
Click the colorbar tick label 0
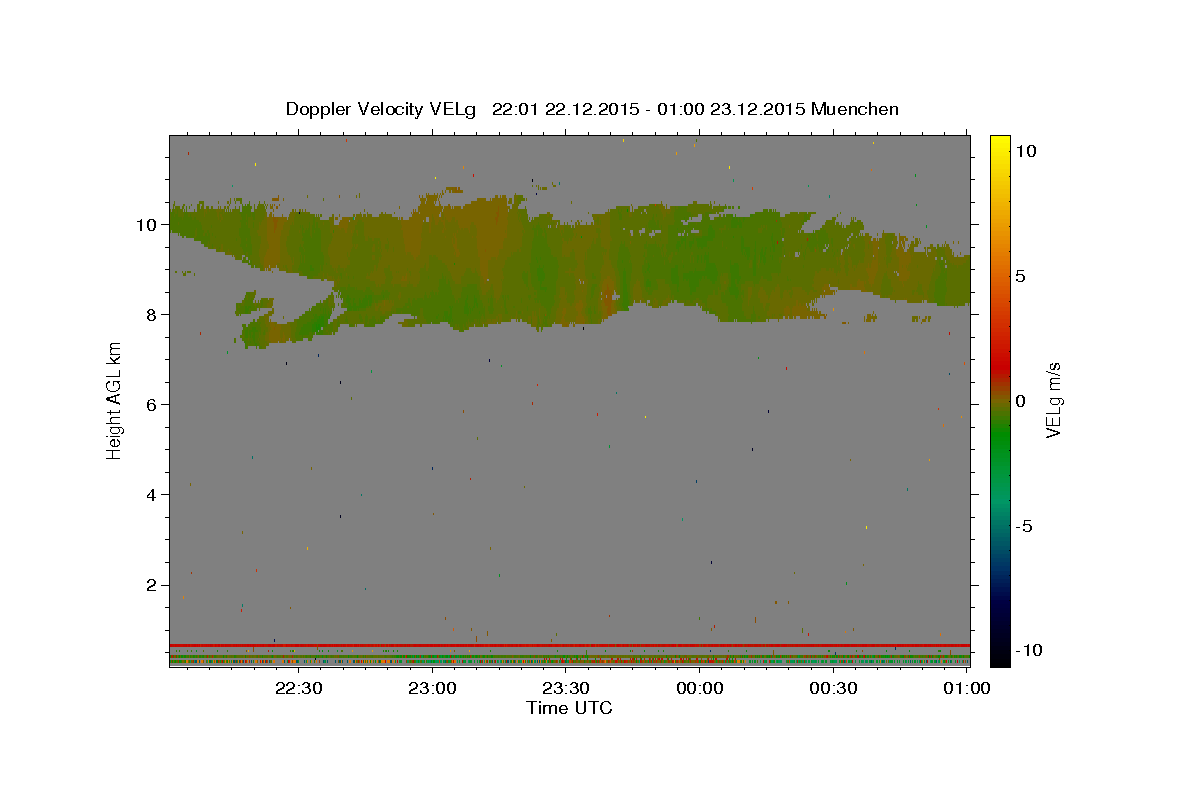[1020, 401]
